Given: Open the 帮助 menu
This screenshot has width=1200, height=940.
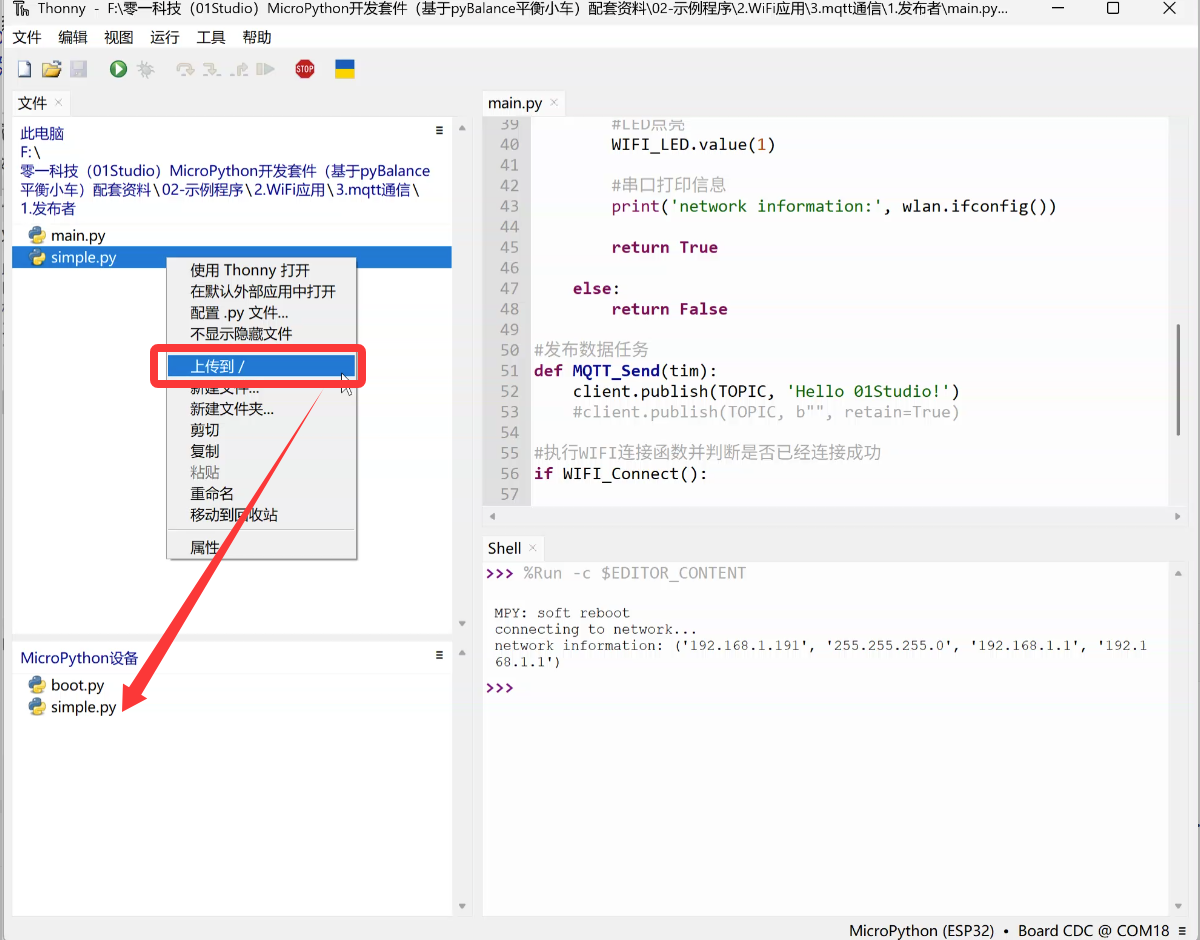Looking at the screenshot, I should (257, 37).
